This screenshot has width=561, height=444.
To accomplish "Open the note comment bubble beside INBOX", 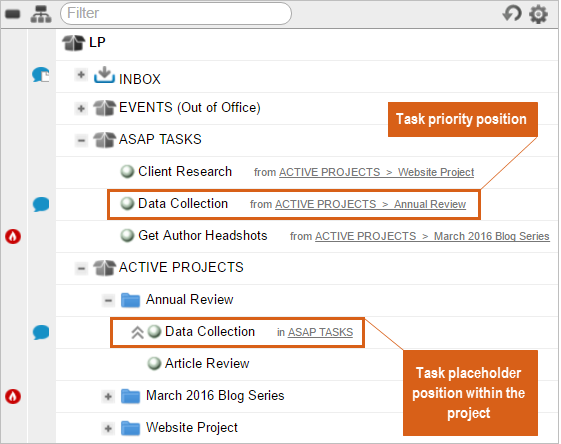I will pos(41,74).
